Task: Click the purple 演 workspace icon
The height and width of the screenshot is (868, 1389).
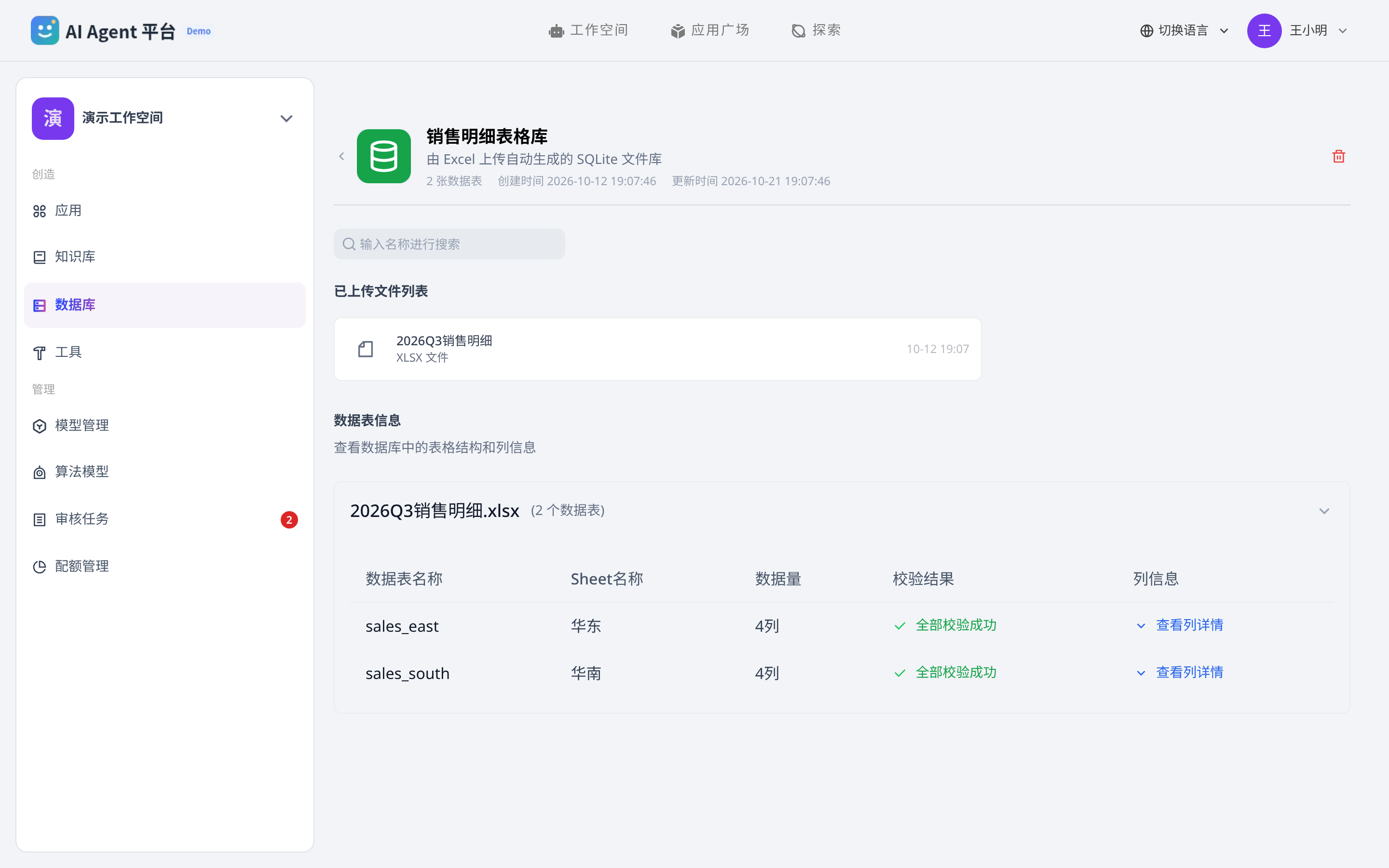Action: click(53, 118)
